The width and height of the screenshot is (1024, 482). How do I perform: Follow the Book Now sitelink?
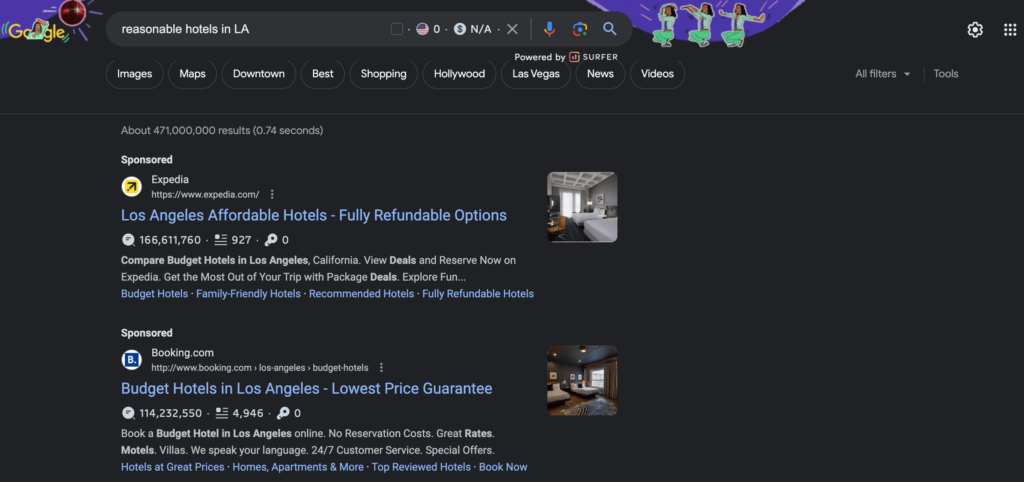pos(503,467)
